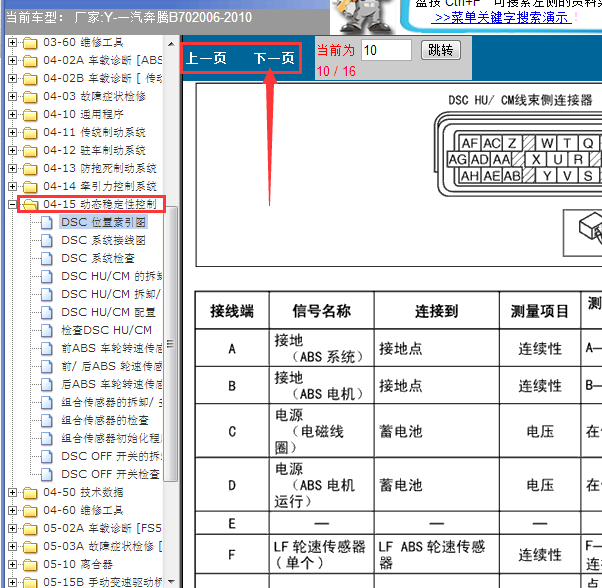Expand the 04-11 传统制动系统 node
This screenshot has height=588, width=602.
(12, 132)
